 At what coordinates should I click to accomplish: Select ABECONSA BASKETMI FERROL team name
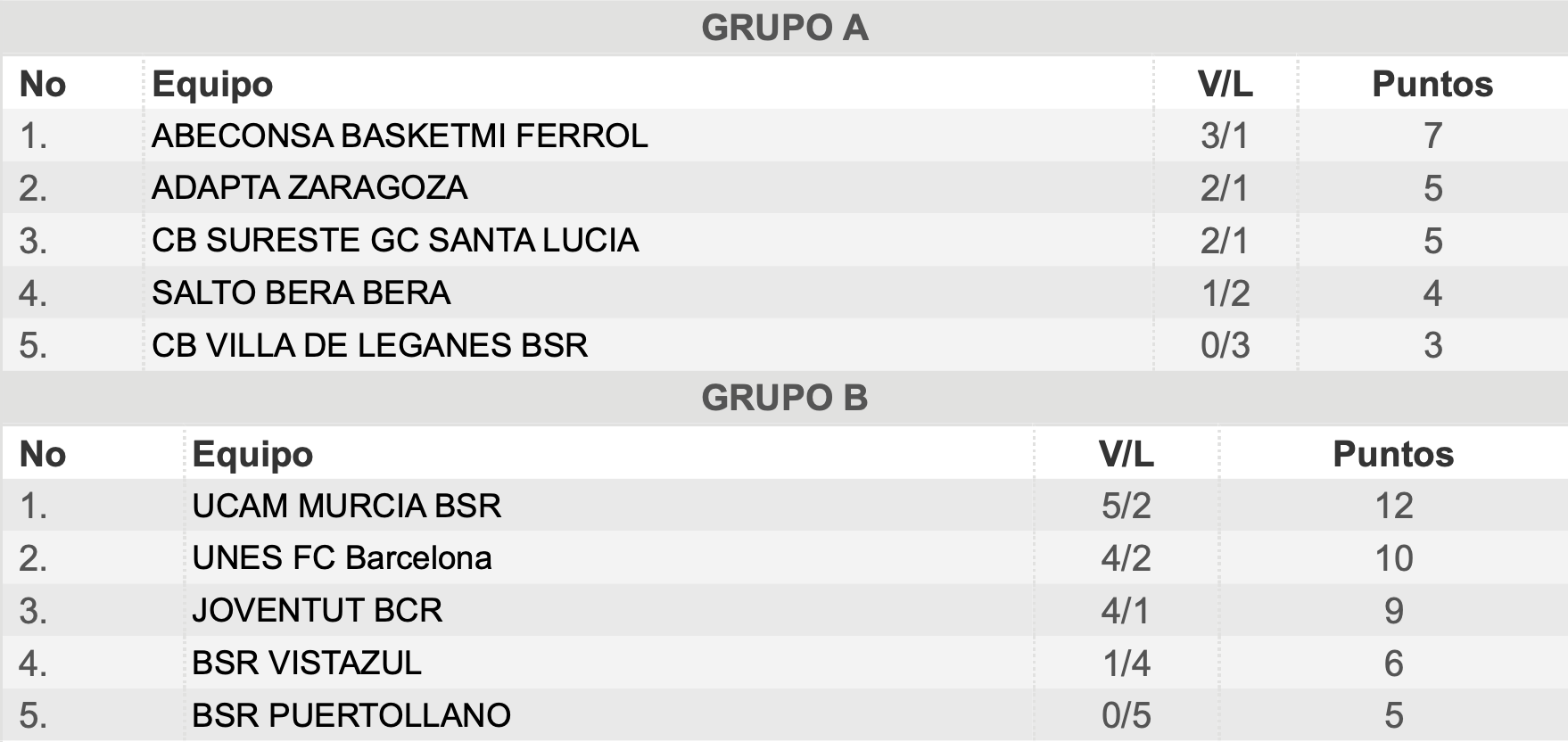point(400,136)
